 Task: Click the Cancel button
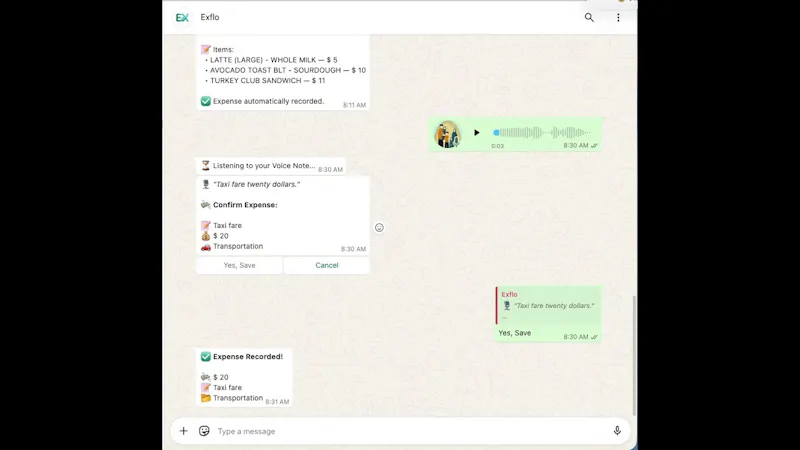327,265
